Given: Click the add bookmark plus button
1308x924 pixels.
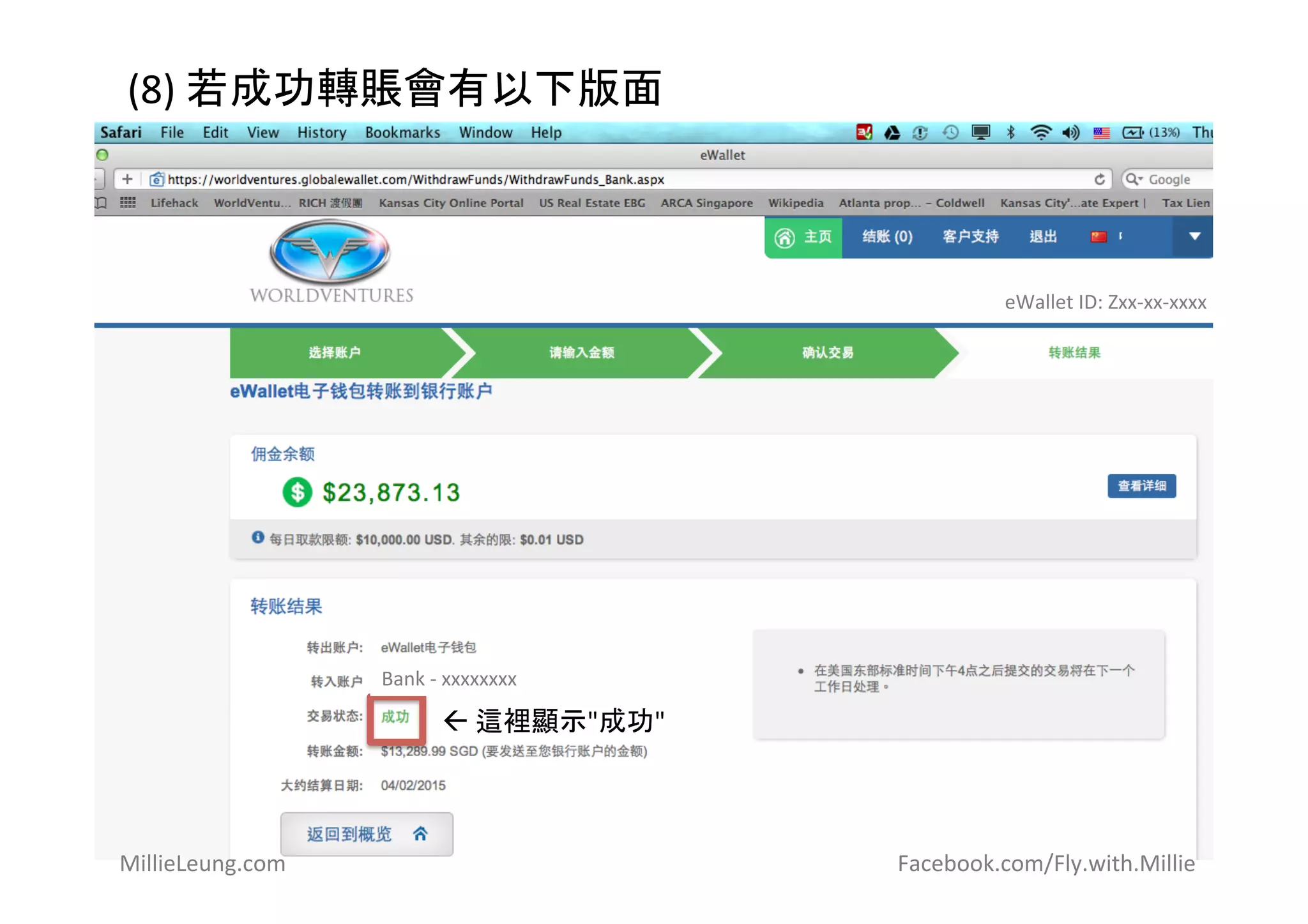Looking at the screenshot, I should coord(127,179).
